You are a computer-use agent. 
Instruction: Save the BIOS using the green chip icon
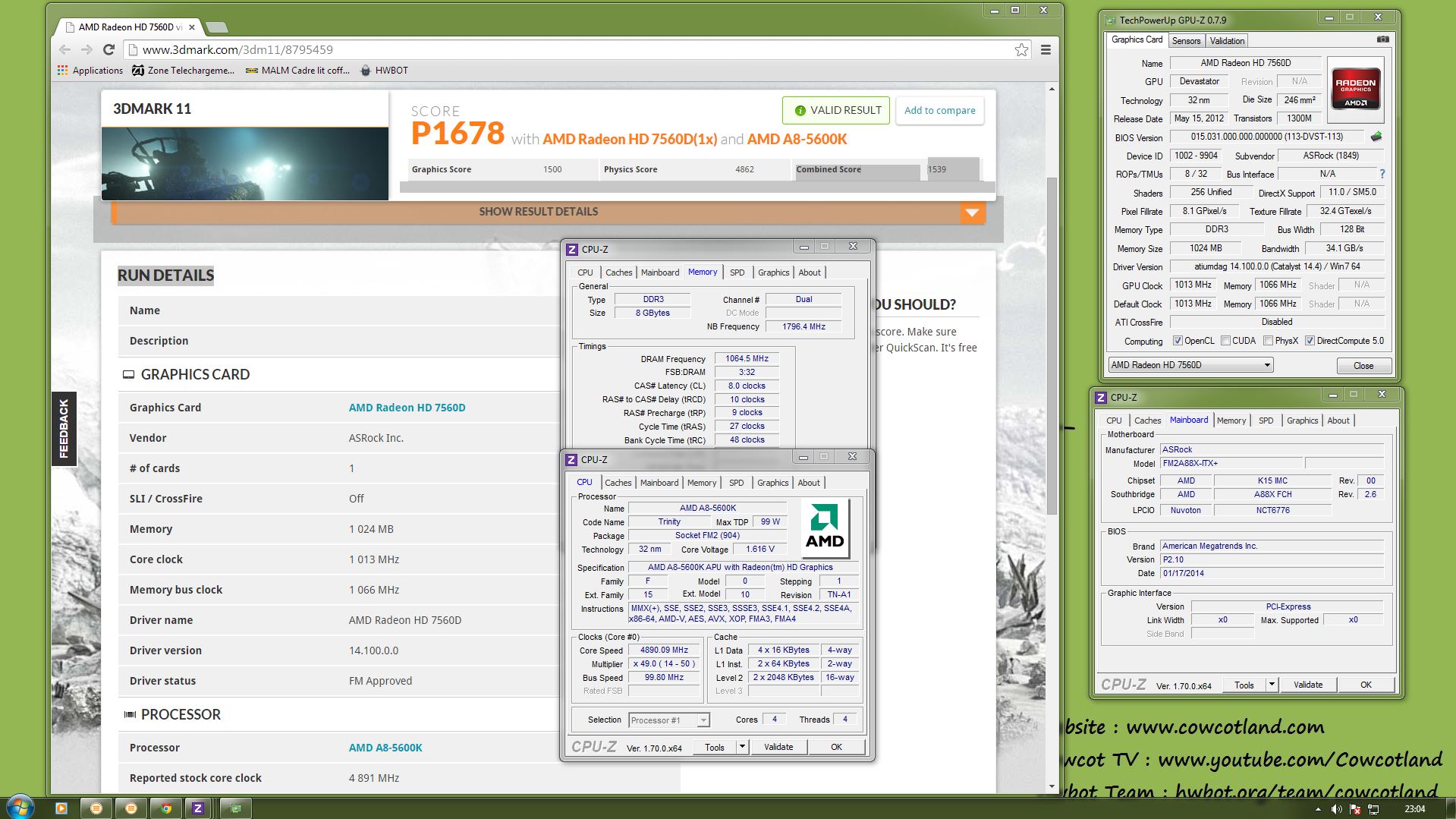(x=1376, y=137)
